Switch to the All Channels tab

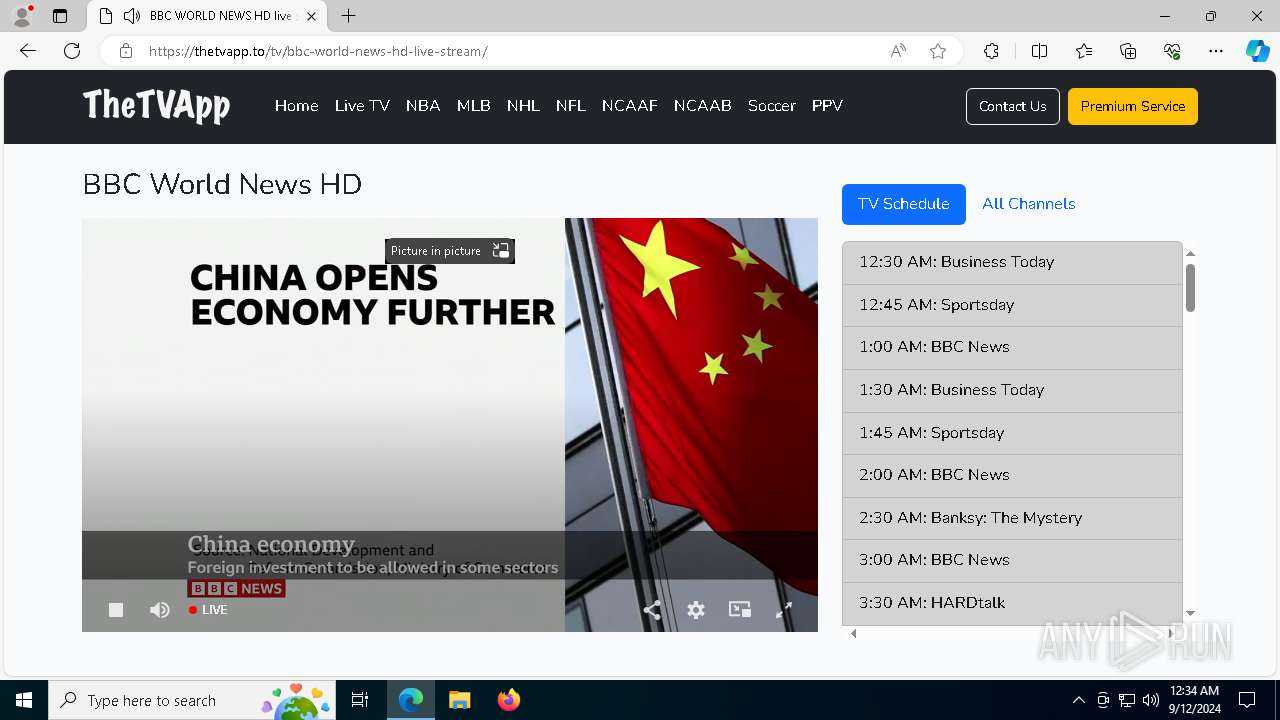tap(1029, 204)
